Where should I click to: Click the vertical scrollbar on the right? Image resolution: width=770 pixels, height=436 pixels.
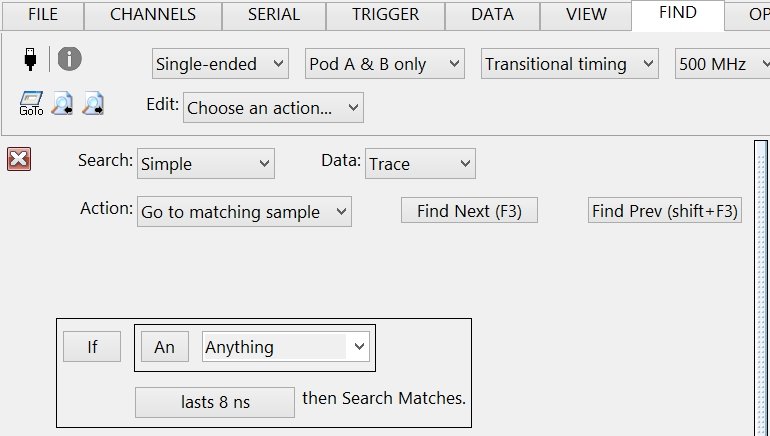tap(759, 290)
